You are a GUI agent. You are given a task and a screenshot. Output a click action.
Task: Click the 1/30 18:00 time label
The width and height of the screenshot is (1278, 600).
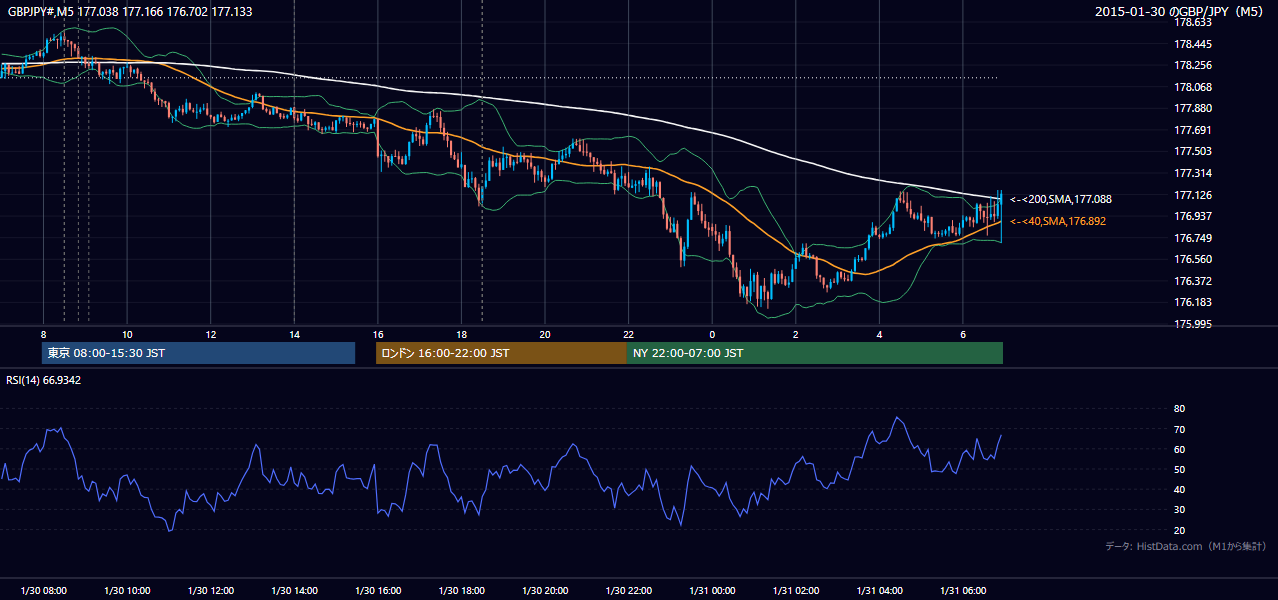461,590
